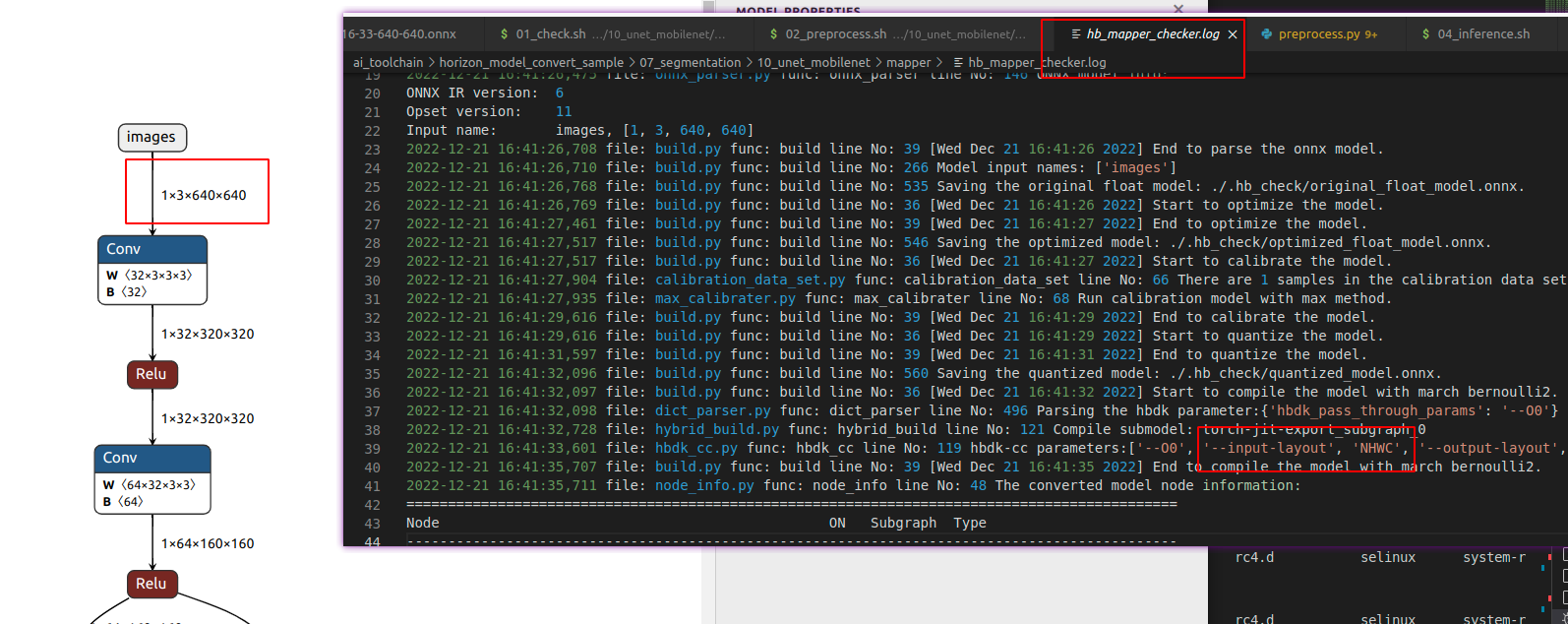Select the images input node
This screenshot has height=624, width=1568.
(151, 137)
